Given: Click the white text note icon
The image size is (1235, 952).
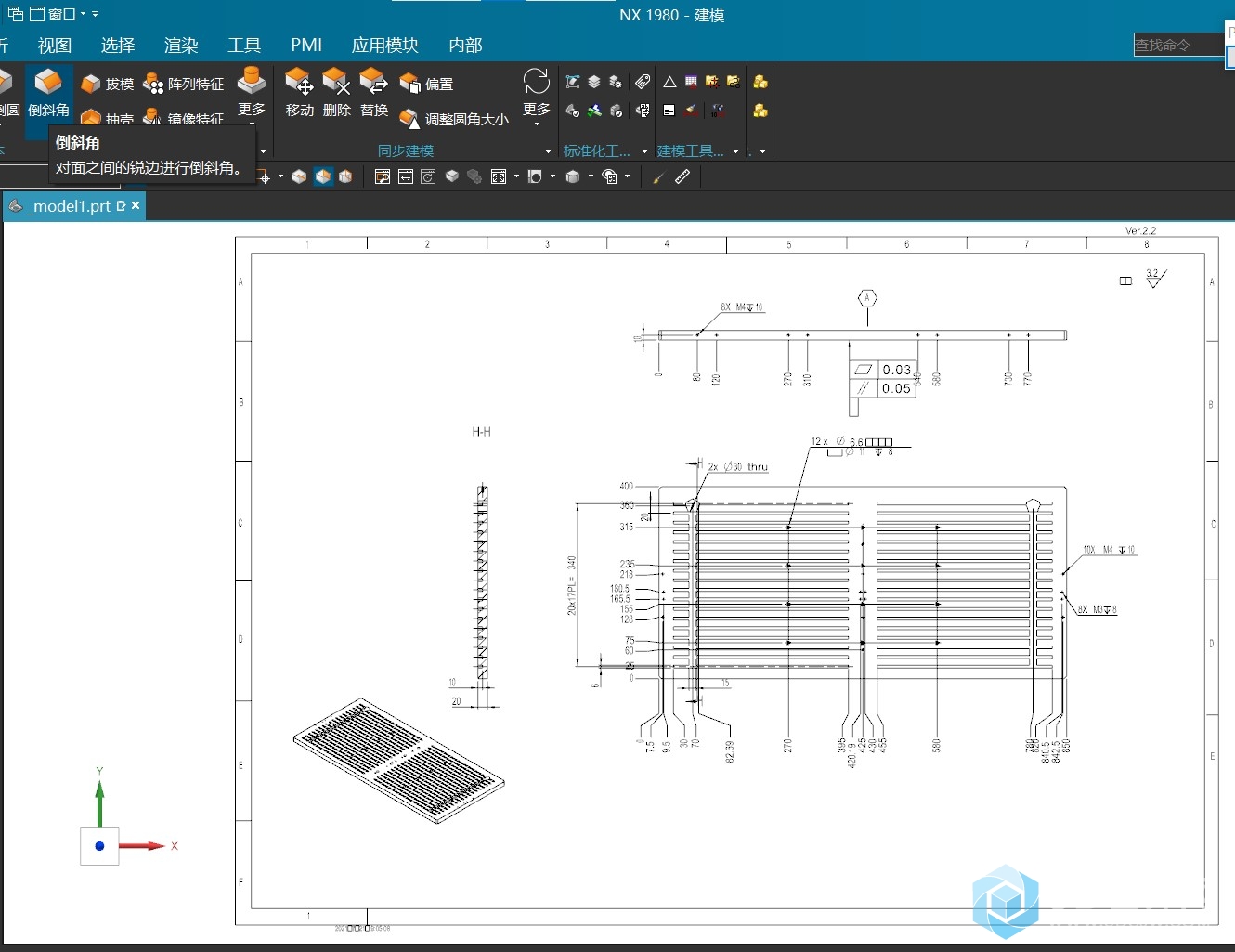Looking at the screenshot, I should [669, 111].
